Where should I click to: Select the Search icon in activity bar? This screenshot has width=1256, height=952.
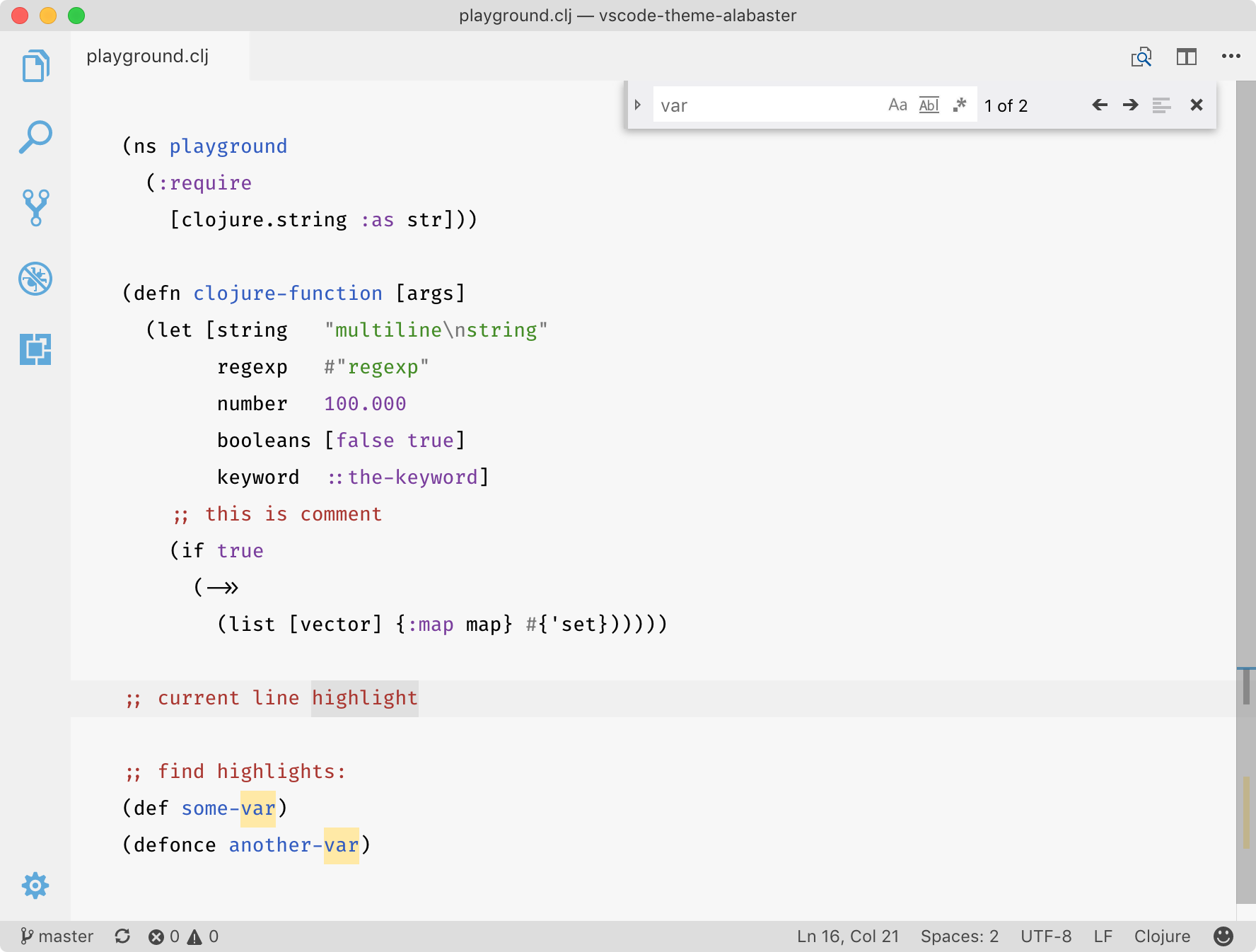pos(35,137)
